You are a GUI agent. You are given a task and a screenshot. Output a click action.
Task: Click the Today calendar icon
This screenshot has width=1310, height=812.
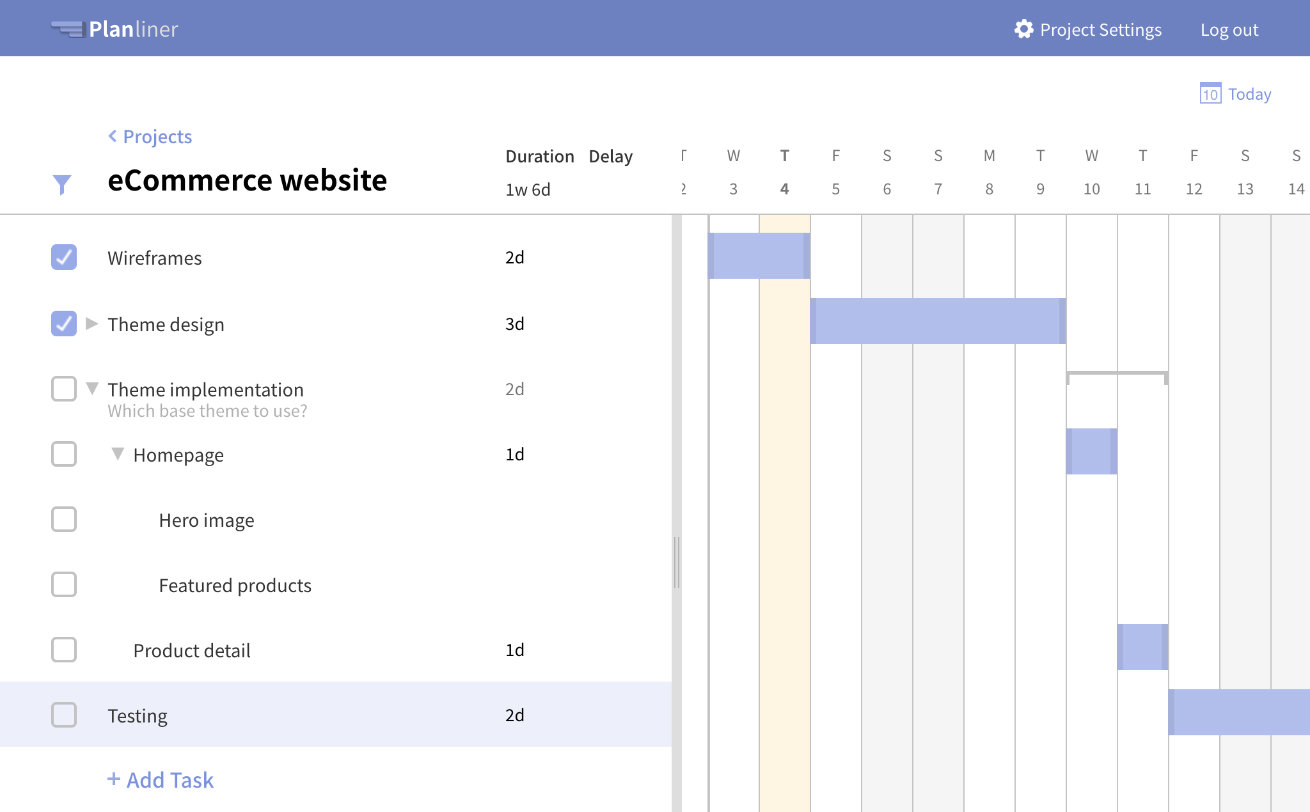pyautogui.click(x=1210, y=94)
